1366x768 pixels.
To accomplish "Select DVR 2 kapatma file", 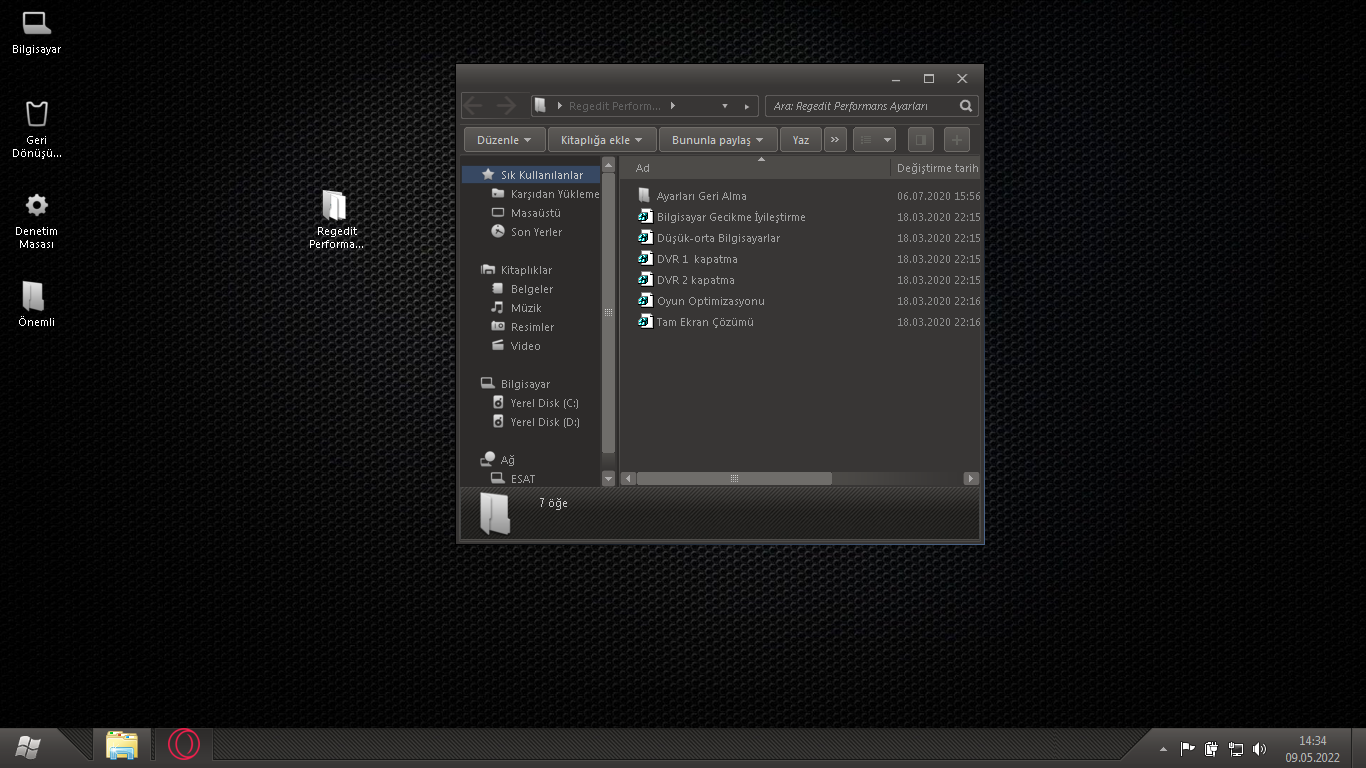I will [x=687, y=280].
